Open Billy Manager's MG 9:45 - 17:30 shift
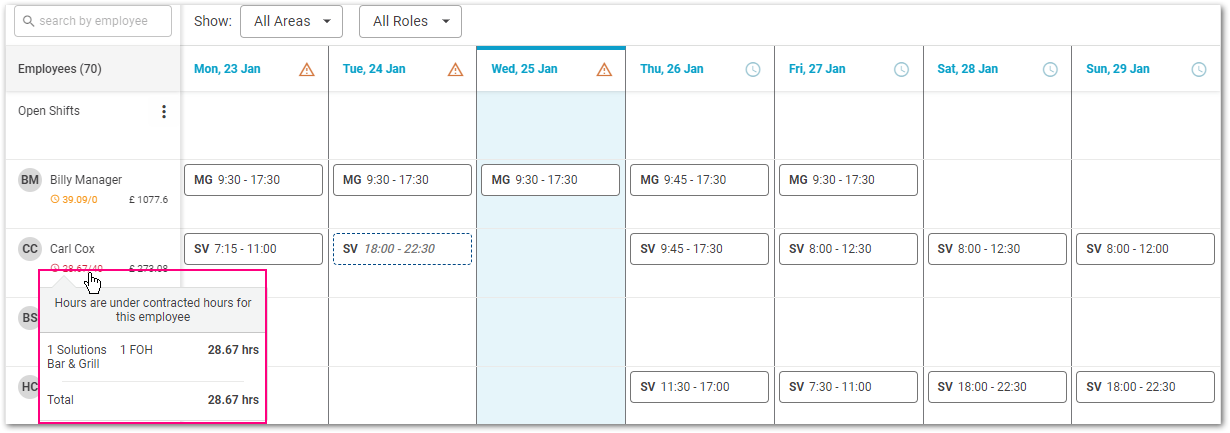The width and height of the screenshot is (1230, 433). pos(699,180)
